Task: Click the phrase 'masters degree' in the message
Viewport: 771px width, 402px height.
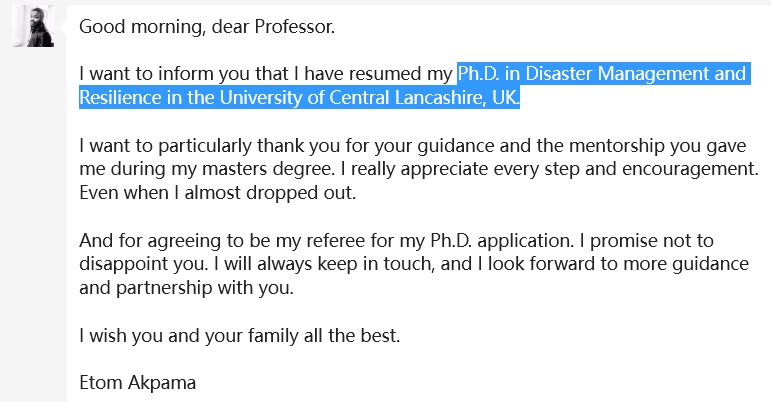Action: [x=267, y=169]
